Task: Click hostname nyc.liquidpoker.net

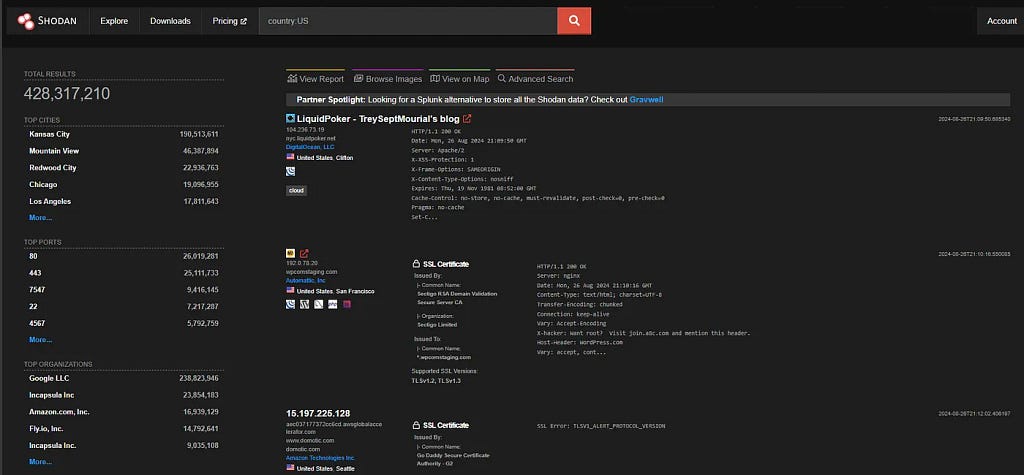Action: tap(311, 139)
